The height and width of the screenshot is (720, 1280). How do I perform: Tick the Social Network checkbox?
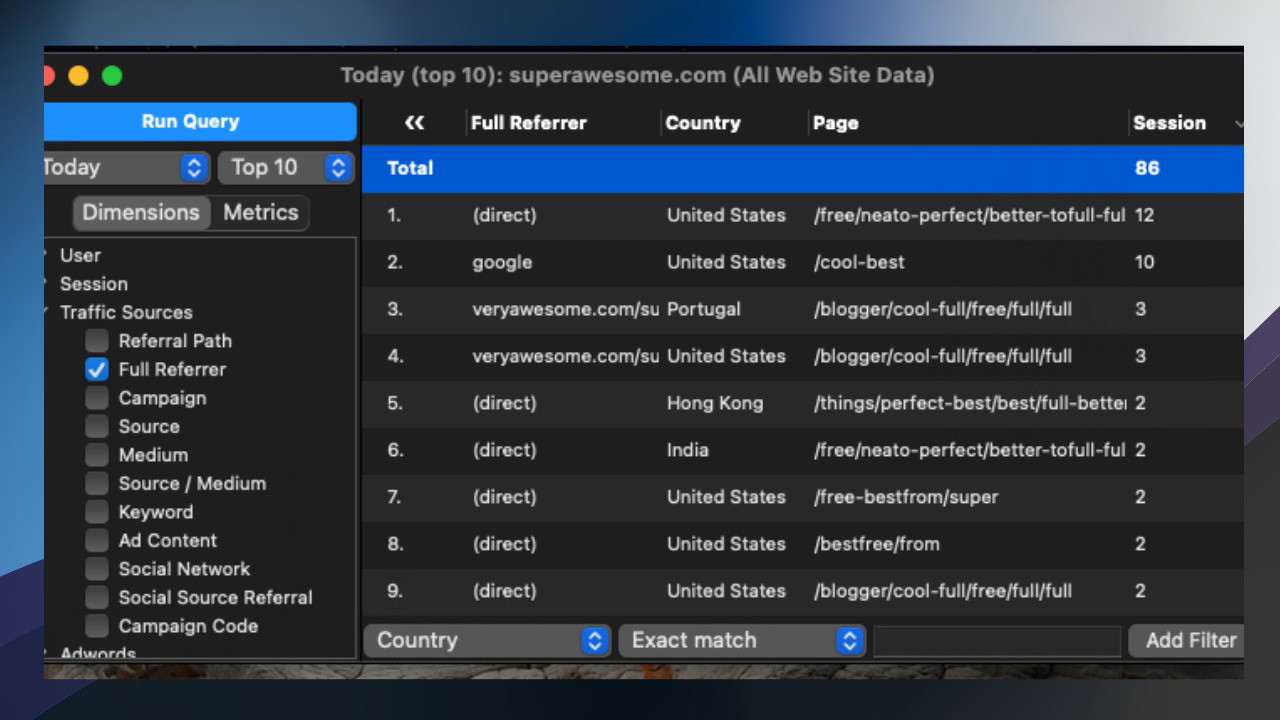tap(97, 569)
